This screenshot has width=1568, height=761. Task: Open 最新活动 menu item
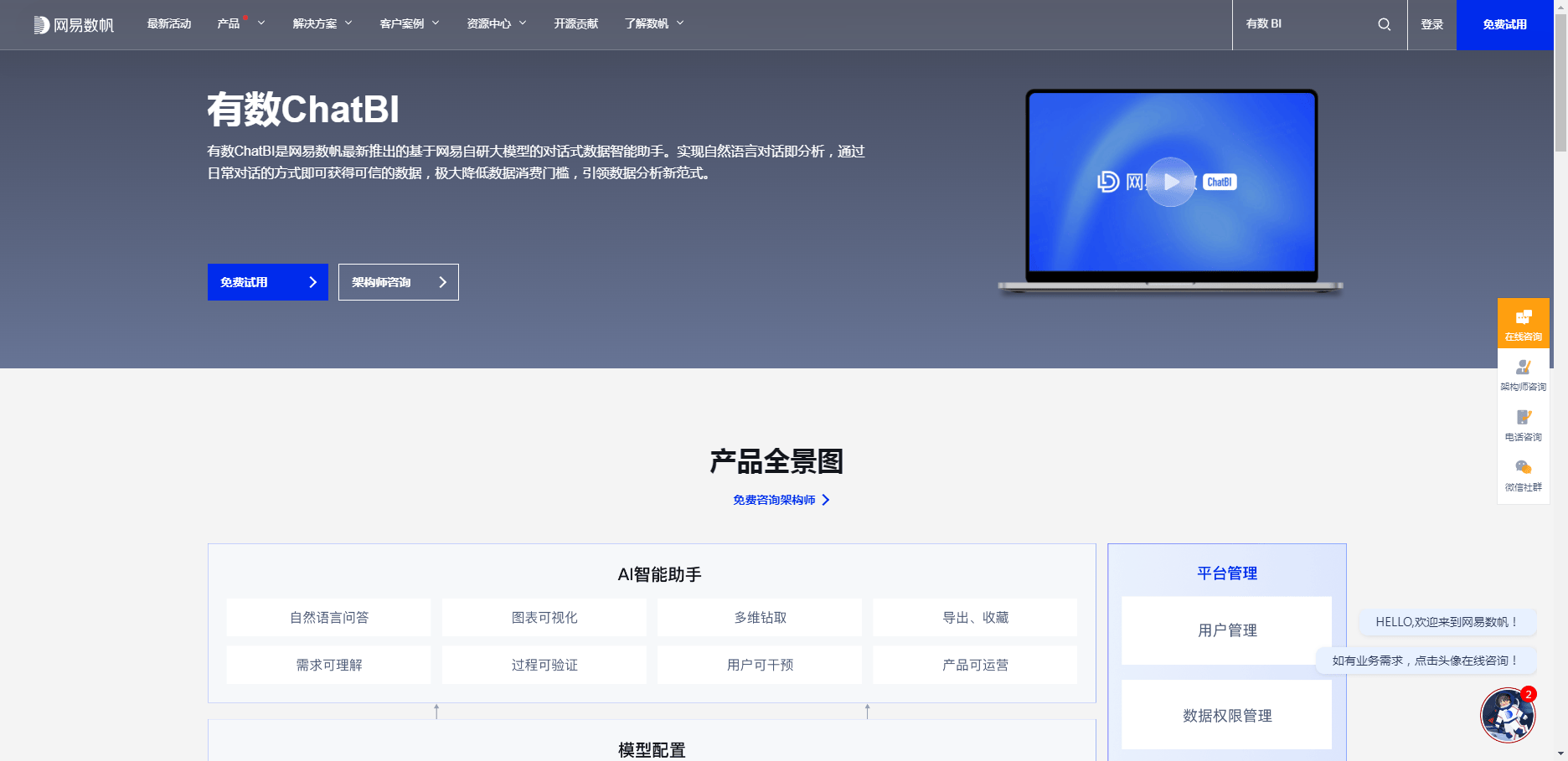(x=169, y=23)
